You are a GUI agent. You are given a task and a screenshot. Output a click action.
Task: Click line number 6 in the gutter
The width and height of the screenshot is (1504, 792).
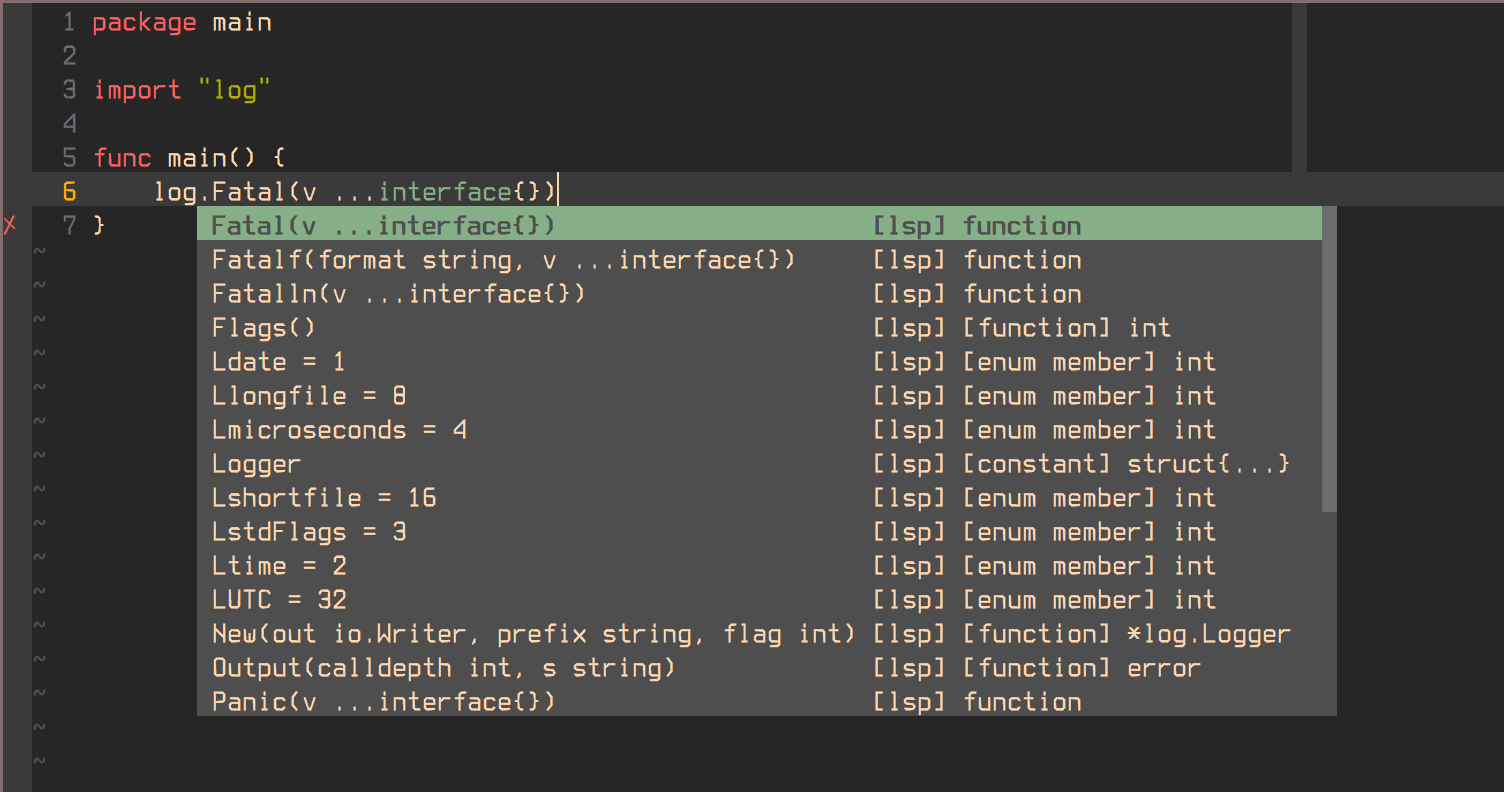68,191
